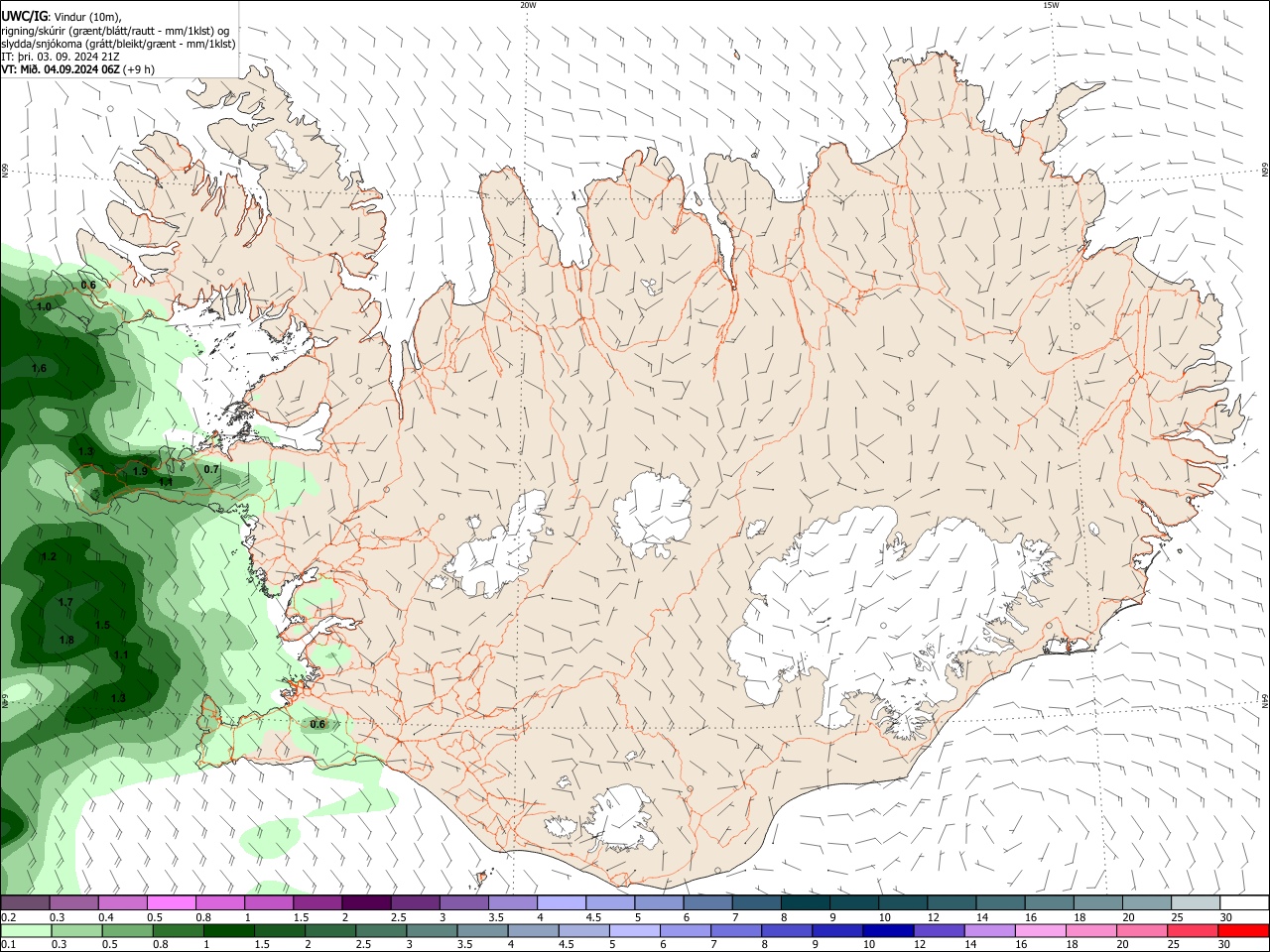Click the top-row swatch between 2.5 and 3
The image size is (1270, 952).
tap(415, 902)
